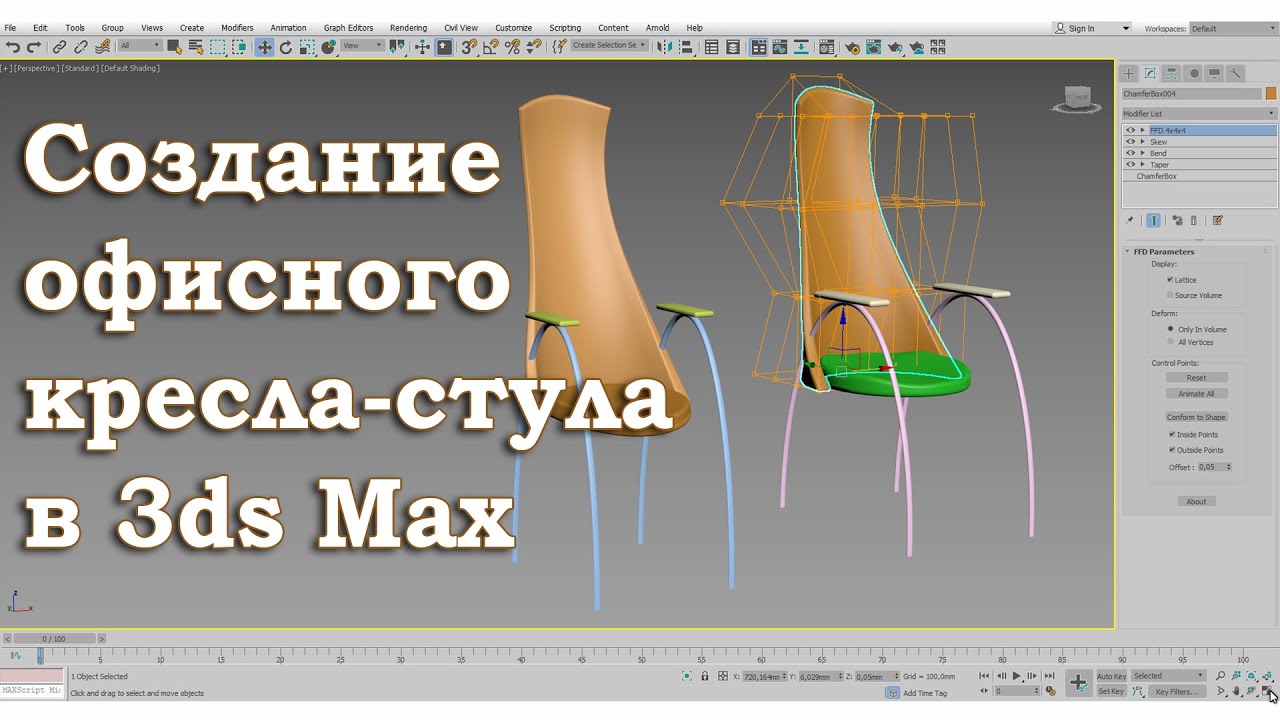Image resolution: width=1280 pixels, height=720 pixels.
Task: Toggle visibility of the FFD 4x4x4 modifier
Action: (1130, 130)
